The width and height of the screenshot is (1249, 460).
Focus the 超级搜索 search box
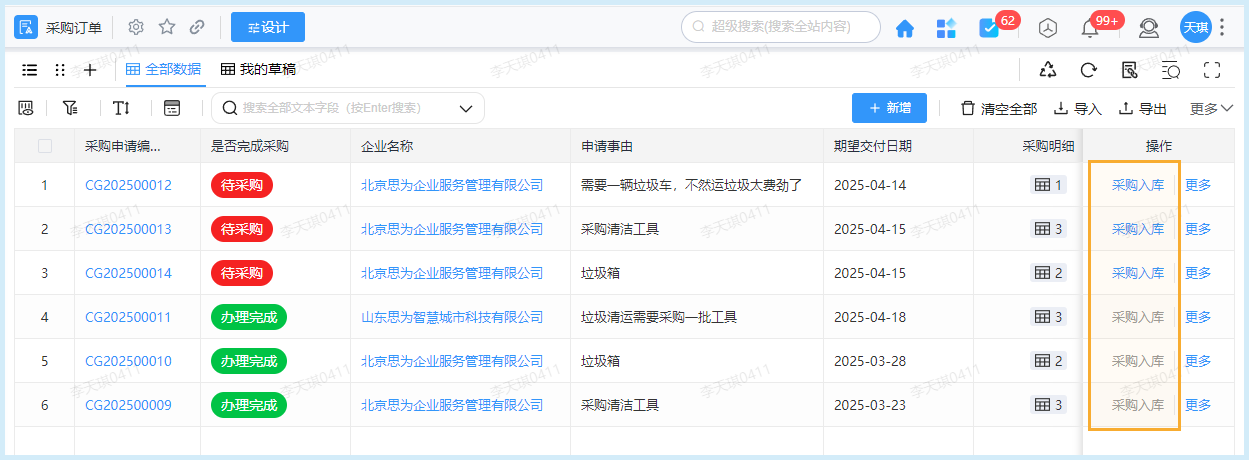pyautogui.click(x=780, y=27)
